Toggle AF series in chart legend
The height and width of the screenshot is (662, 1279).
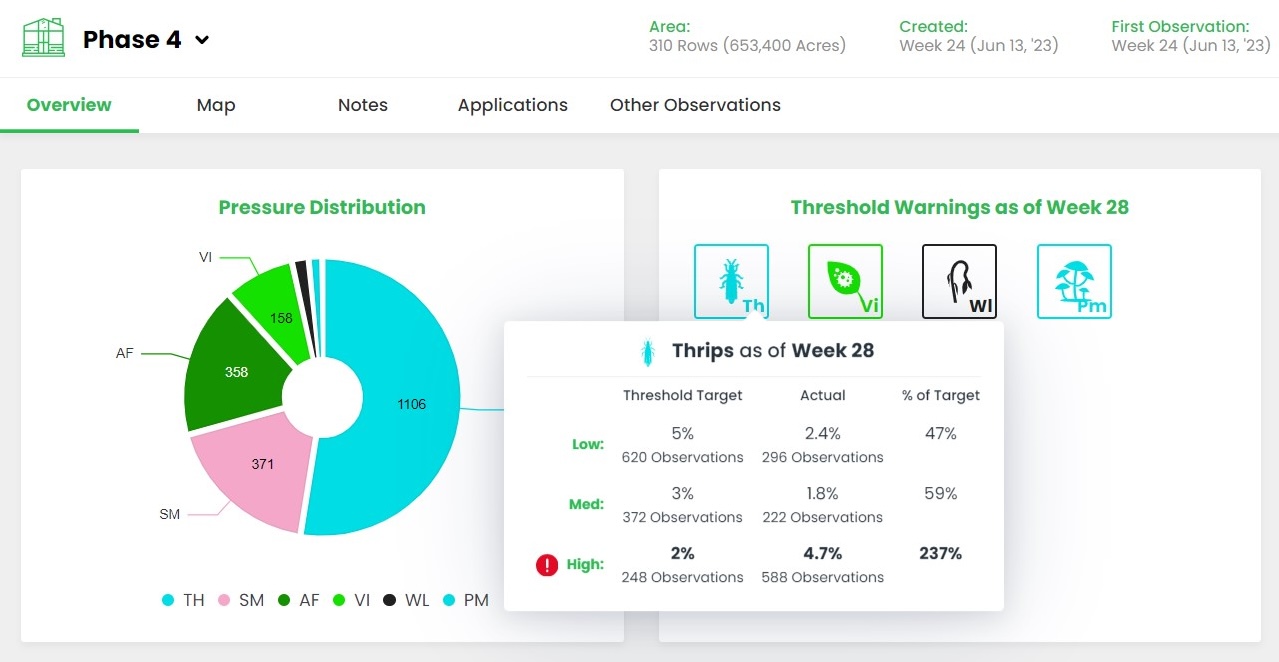click(299, 600)
